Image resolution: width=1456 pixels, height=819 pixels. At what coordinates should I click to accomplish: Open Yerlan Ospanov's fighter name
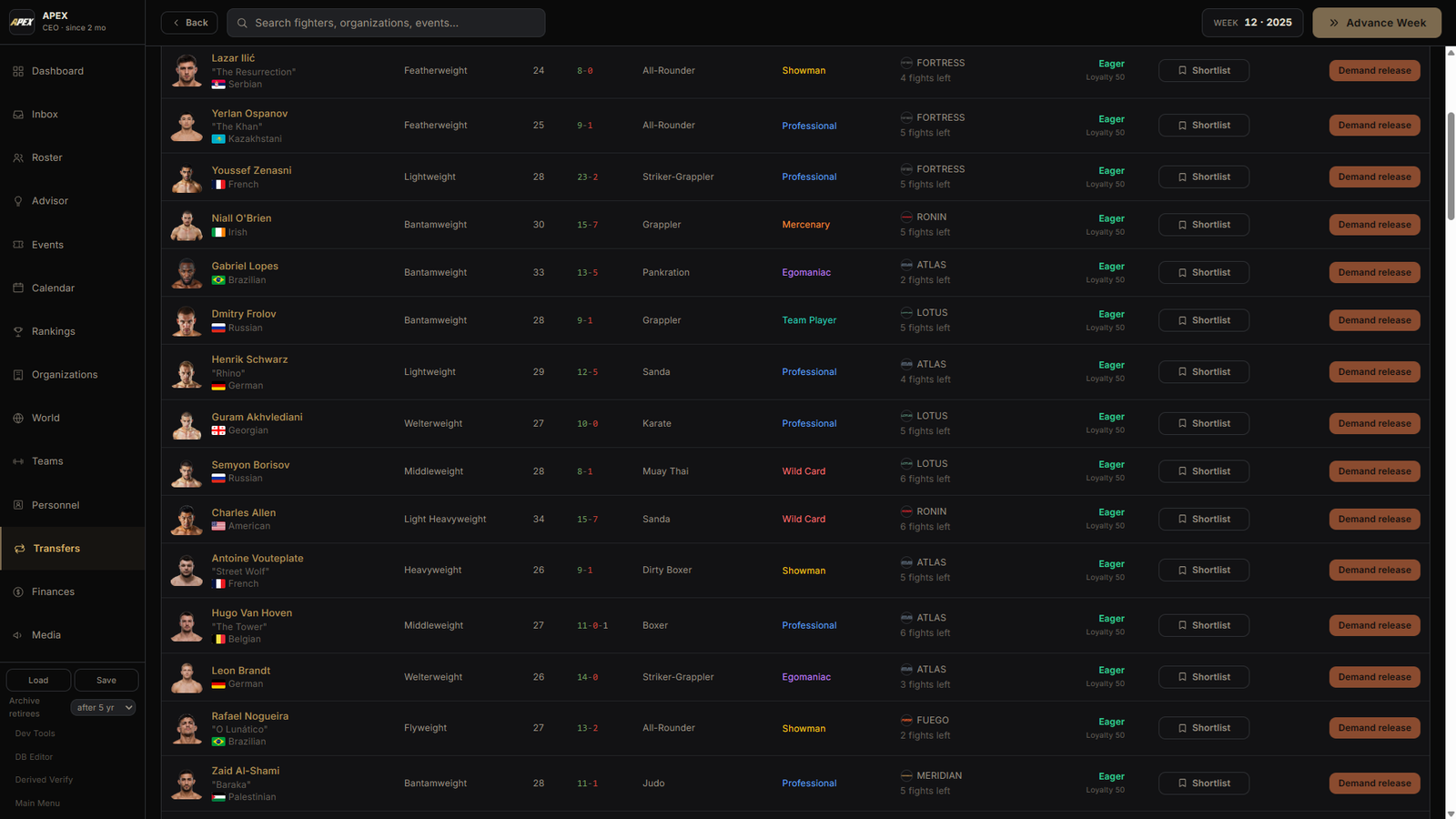(x=249, y=114)
